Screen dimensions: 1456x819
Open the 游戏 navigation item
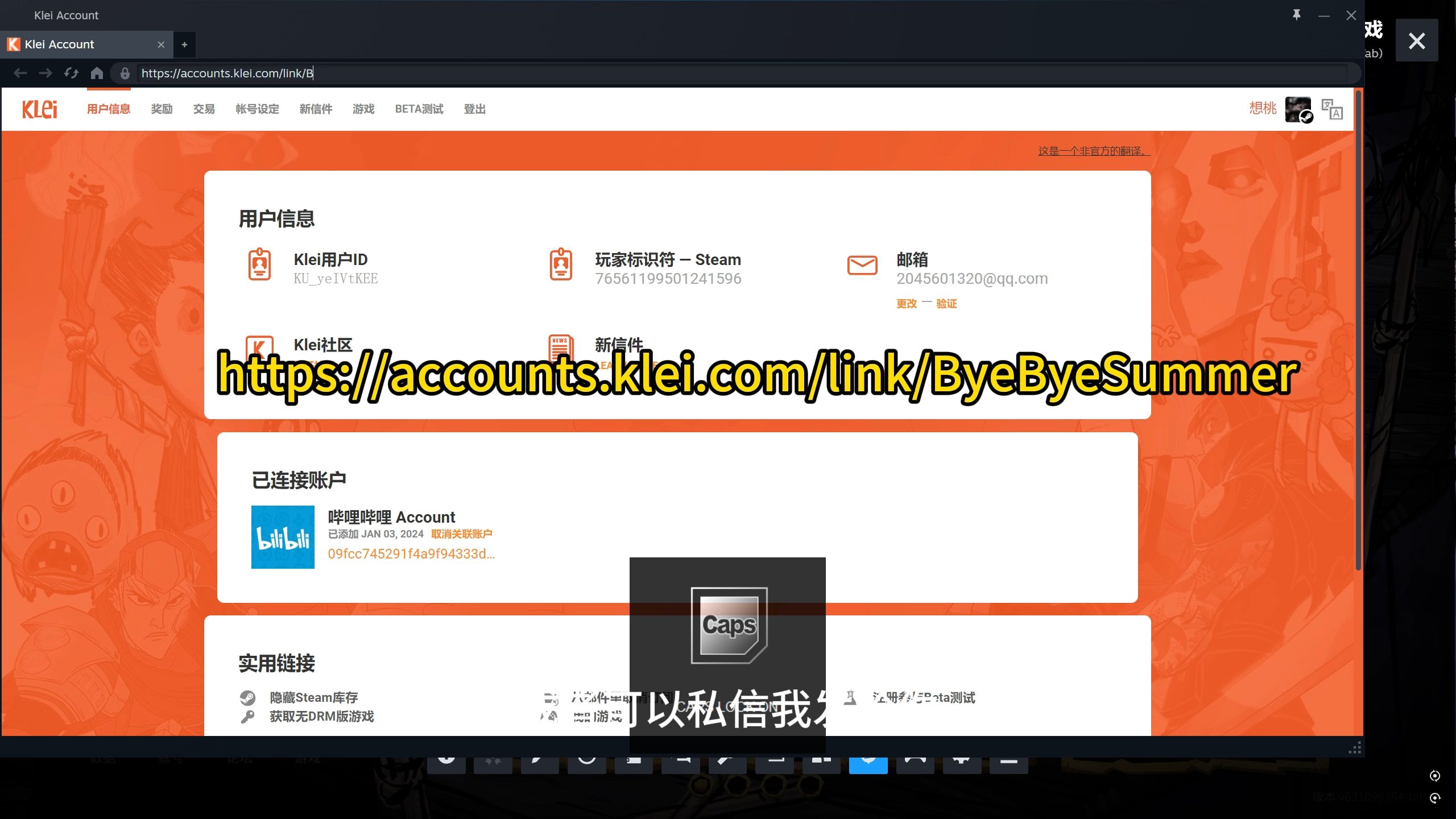(x=363, y=109)
